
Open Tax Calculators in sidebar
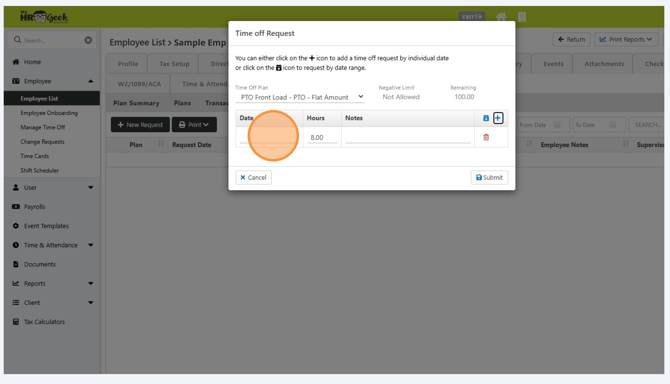tap(44, 322)
